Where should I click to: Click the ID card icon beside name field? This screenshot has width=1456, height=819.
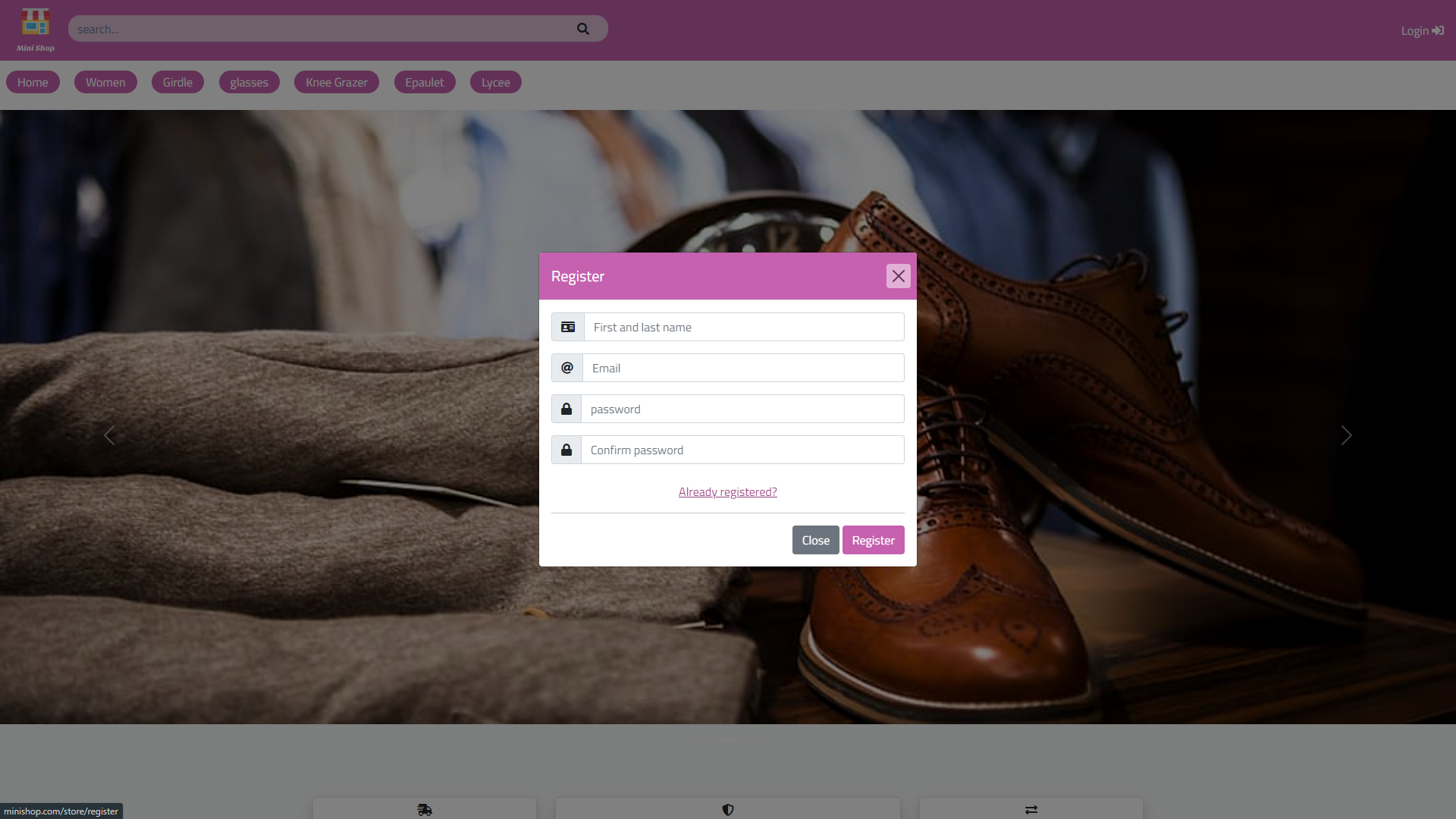pos(567,327)
